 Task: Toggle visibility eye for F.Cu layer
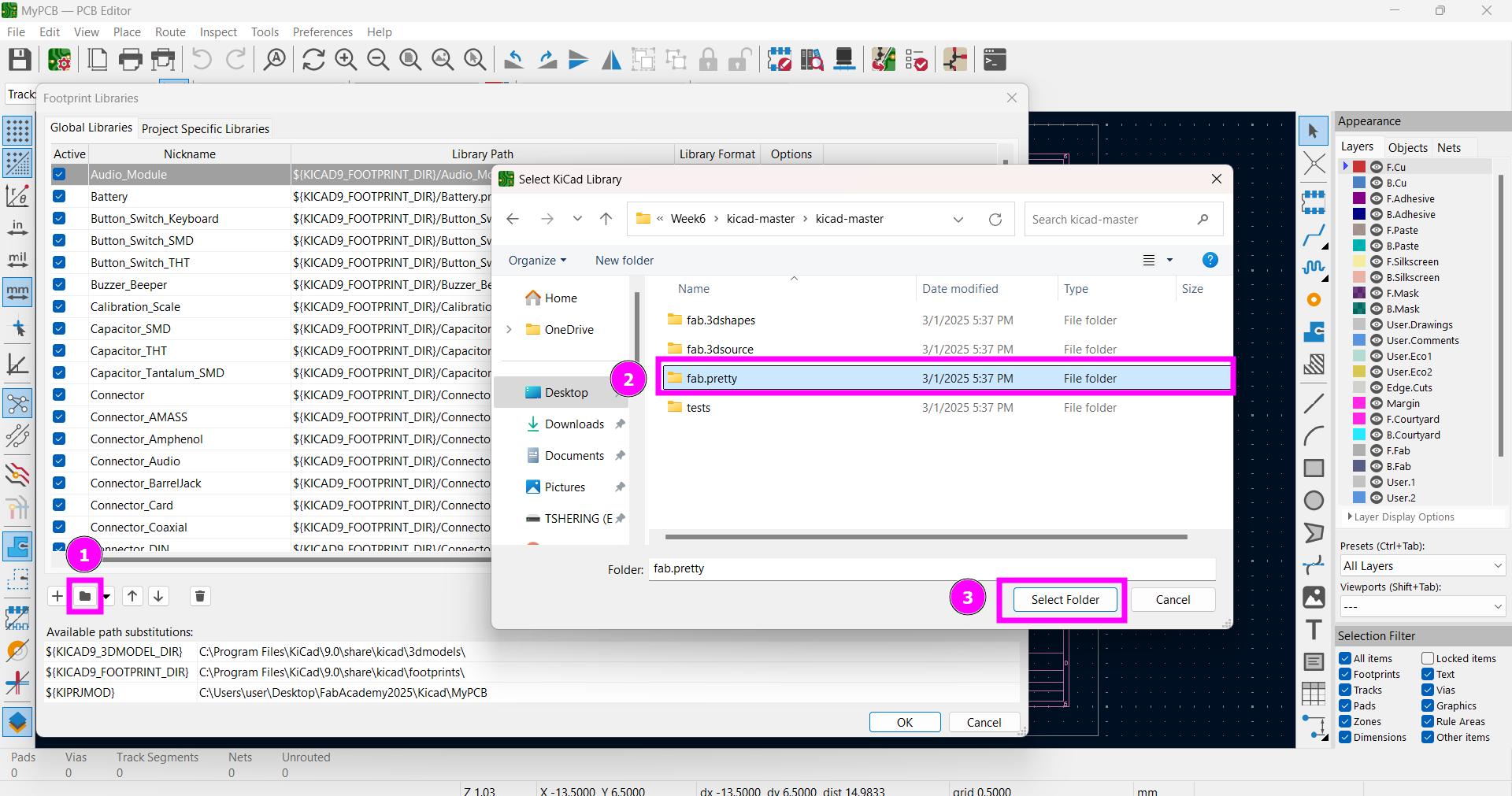tap(1377, 167)
